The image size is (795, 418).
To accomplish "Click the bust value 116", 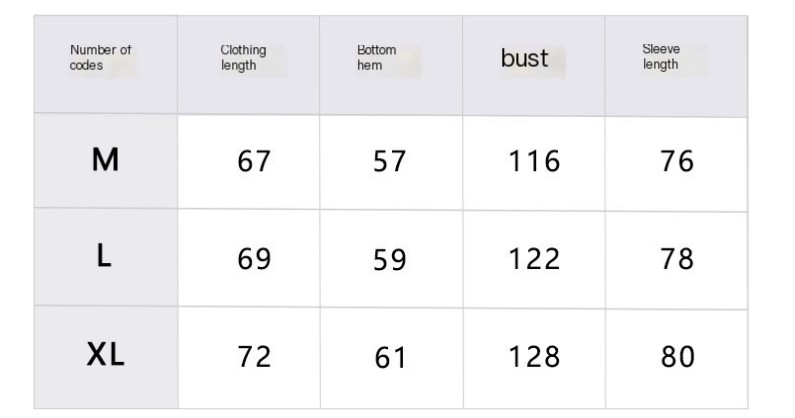I will coord(534,161).
